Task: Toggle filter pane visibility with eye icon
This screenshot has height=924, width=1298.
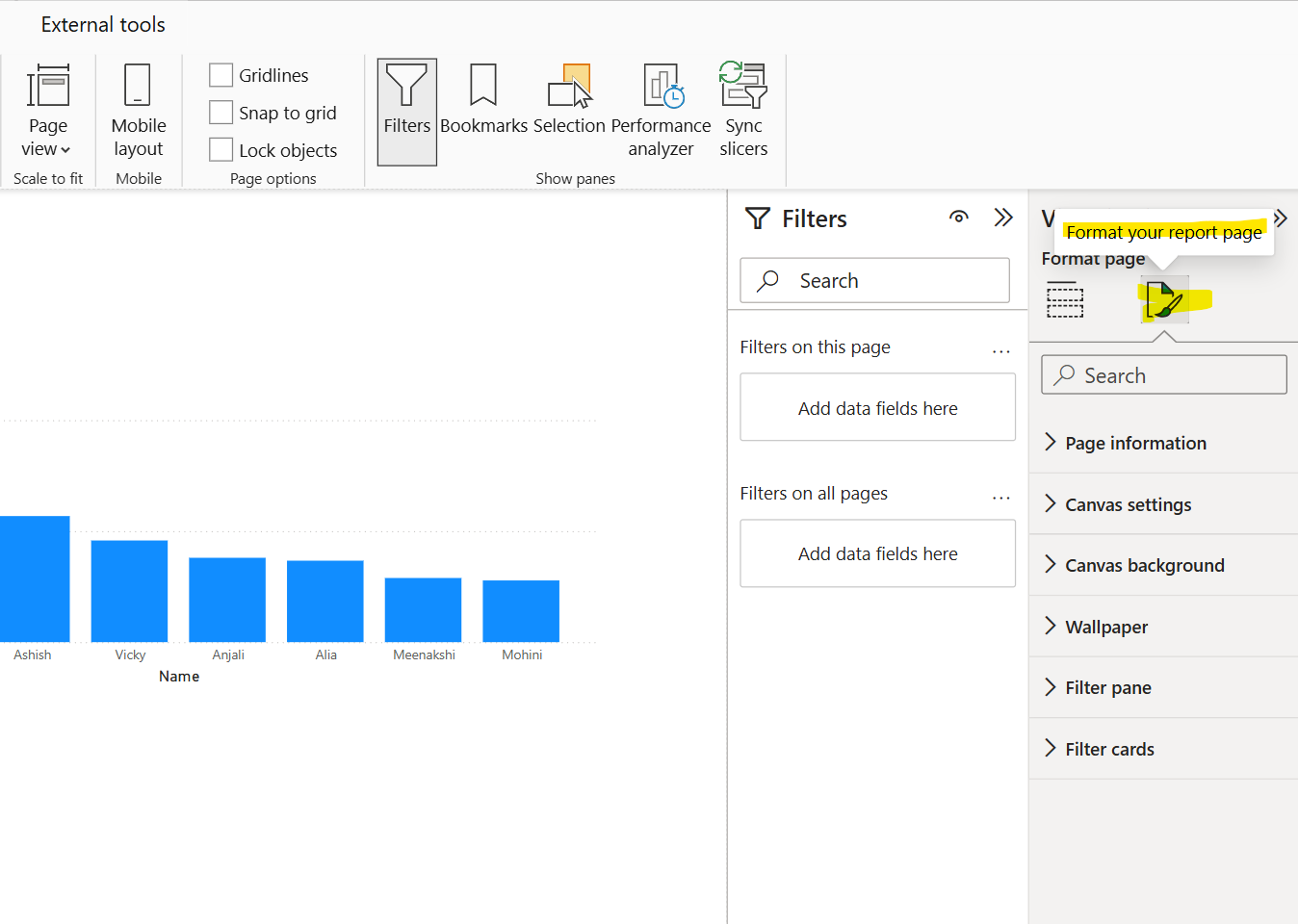Action: click(x=958, y=218)
